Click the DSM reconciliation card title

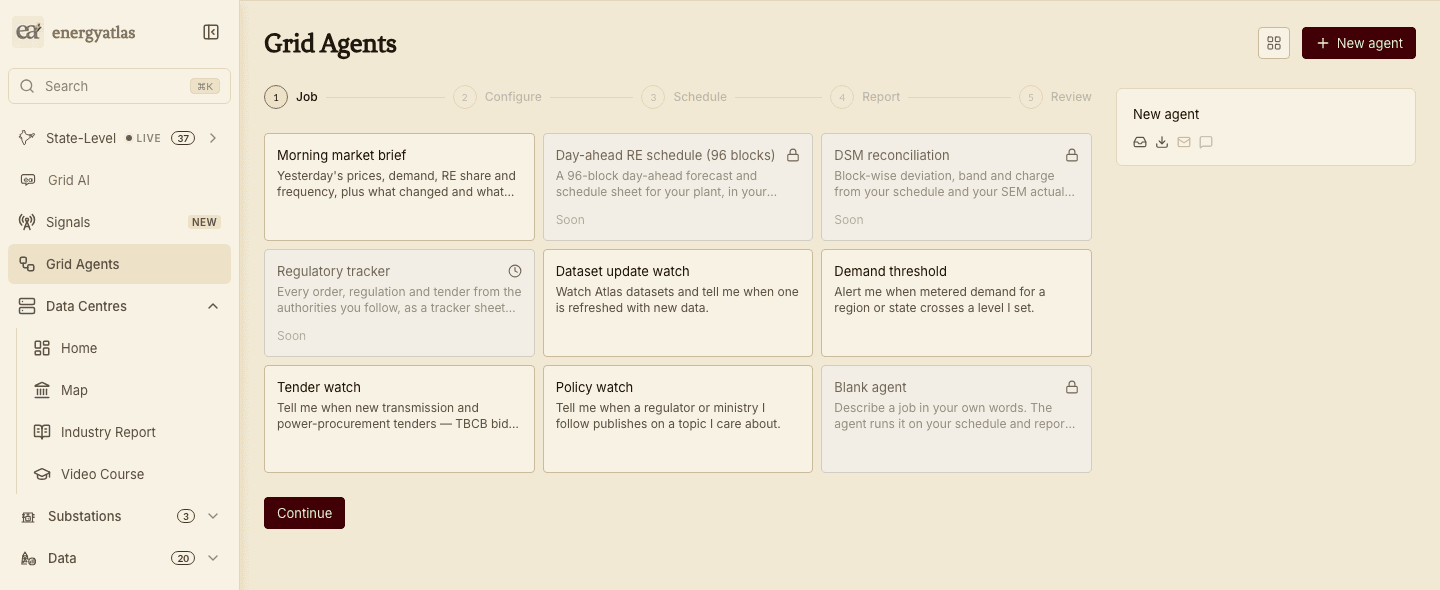tap(892, 155)
